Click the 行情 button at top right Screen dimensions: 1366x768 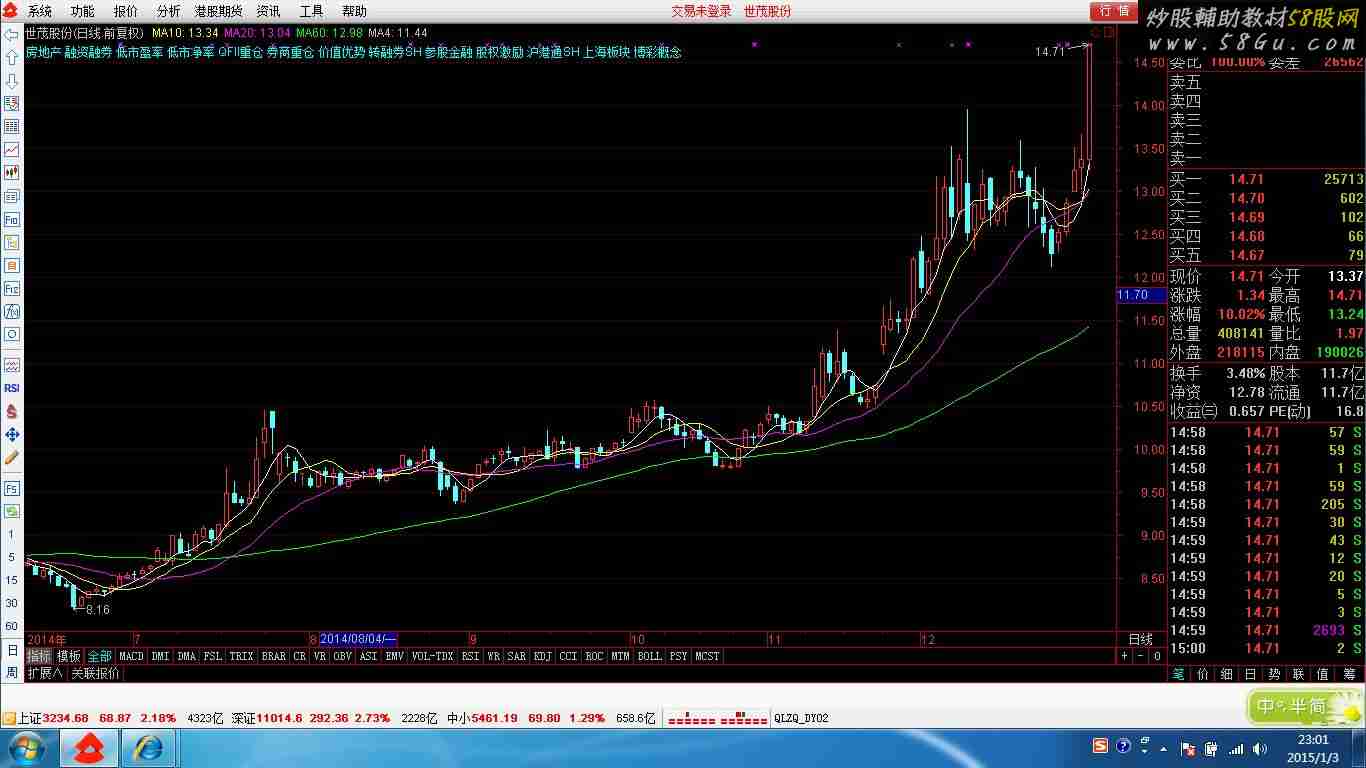point(1113,11)
